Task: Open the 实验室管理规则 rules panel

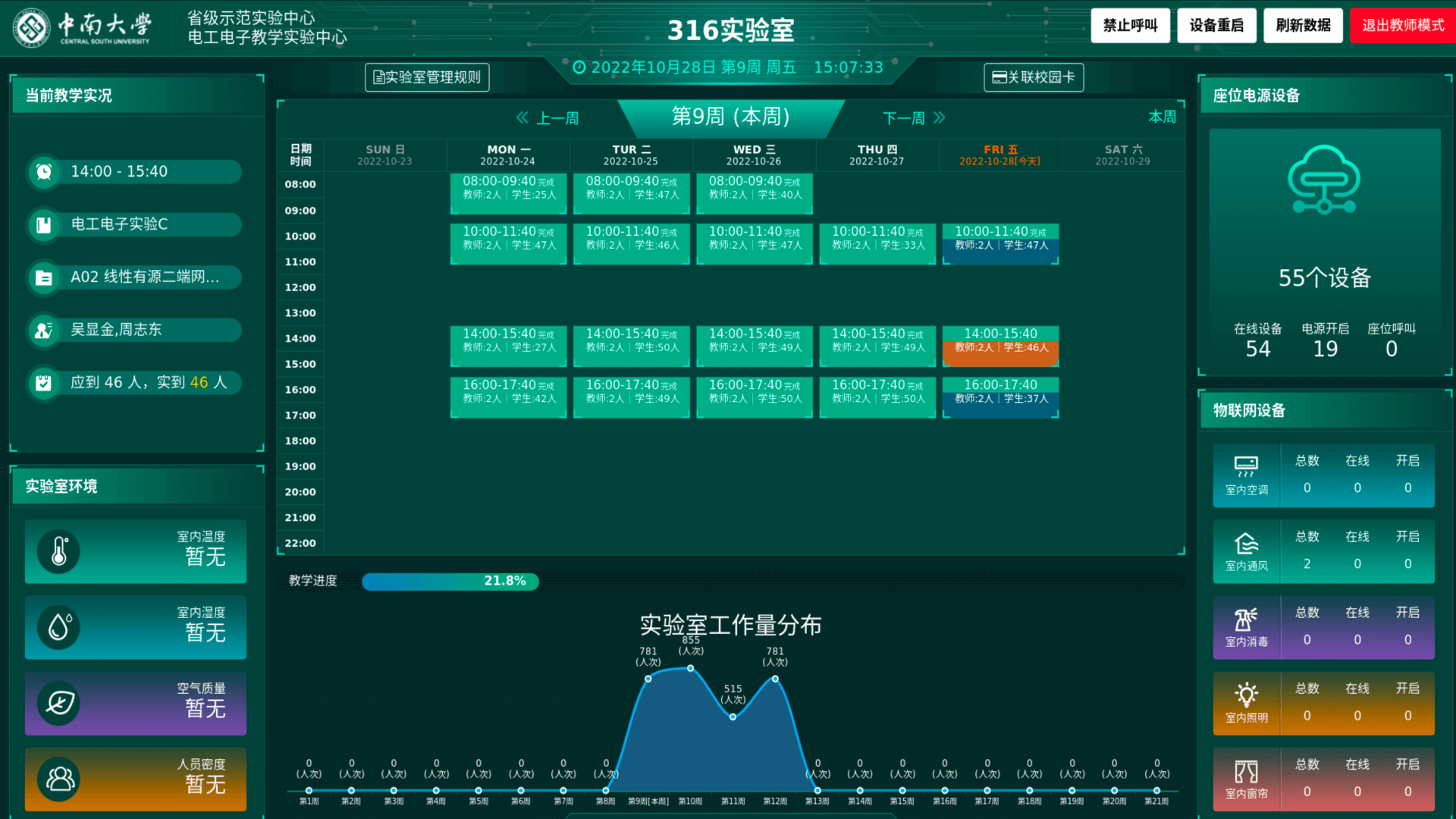Action: (x=426, y=77)
